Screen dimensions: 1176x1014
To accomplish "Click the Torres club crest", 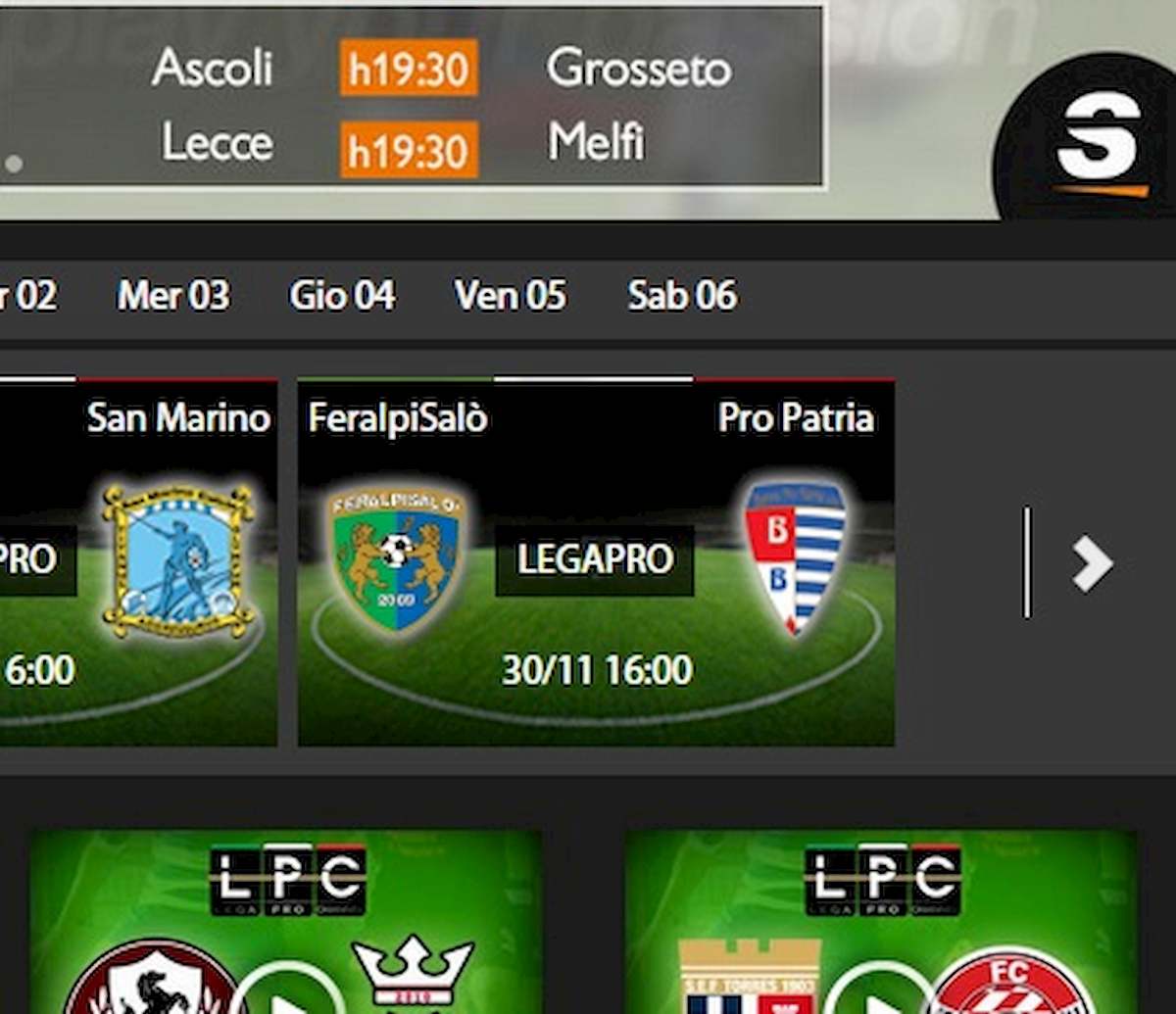I will (x=750, y=977).
